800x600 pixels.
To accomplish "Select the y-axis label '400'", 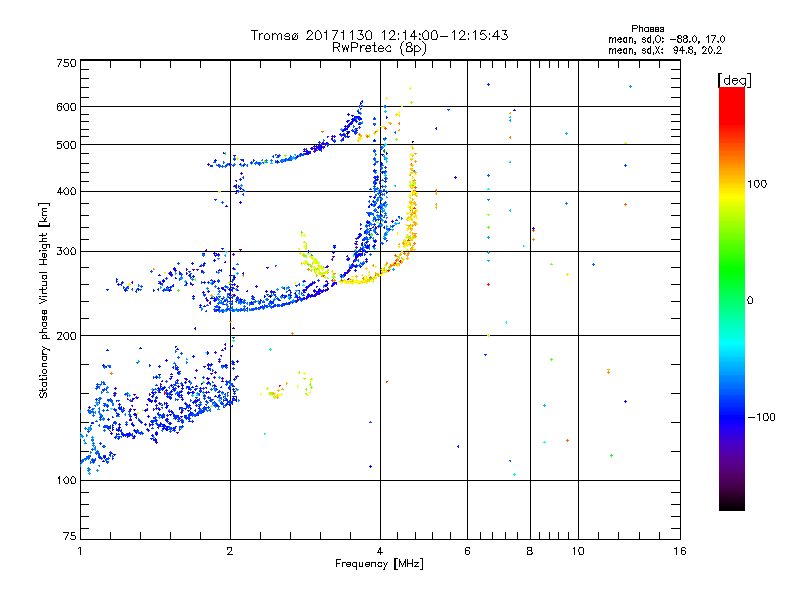I will tap(66, 191).
